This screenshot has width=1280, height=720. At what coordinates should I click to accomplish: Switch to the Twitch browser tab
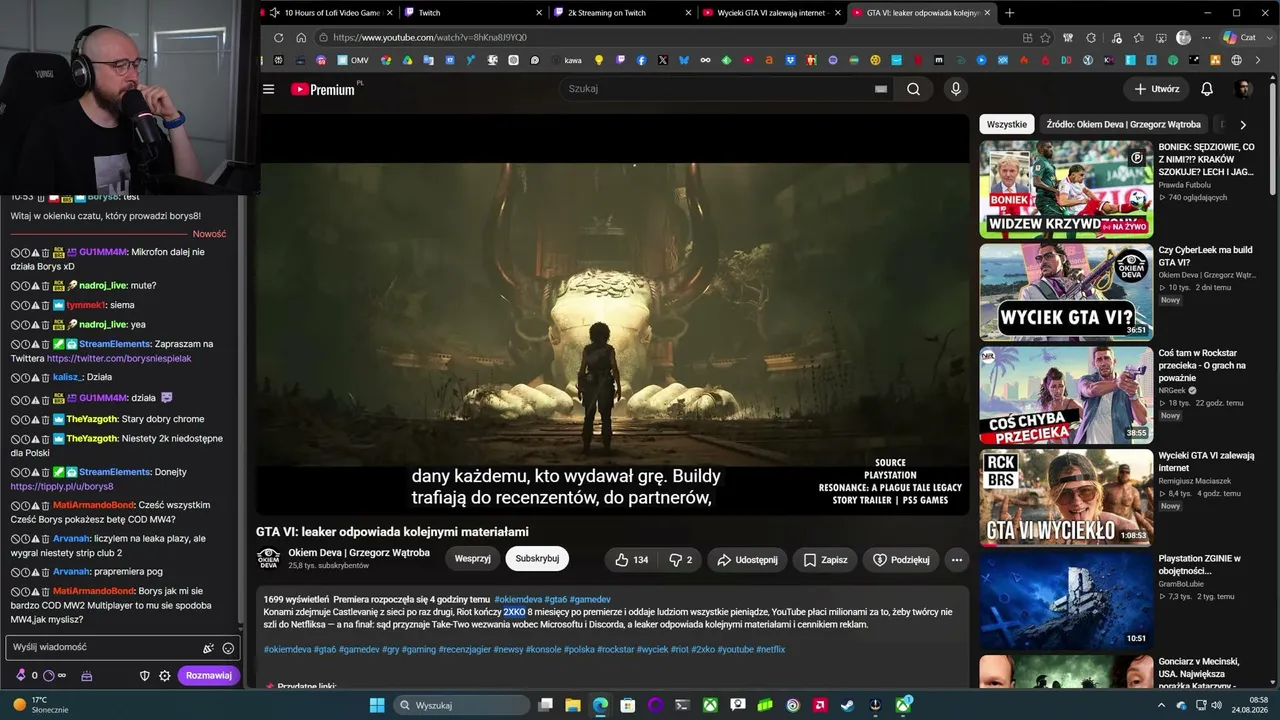471,13
